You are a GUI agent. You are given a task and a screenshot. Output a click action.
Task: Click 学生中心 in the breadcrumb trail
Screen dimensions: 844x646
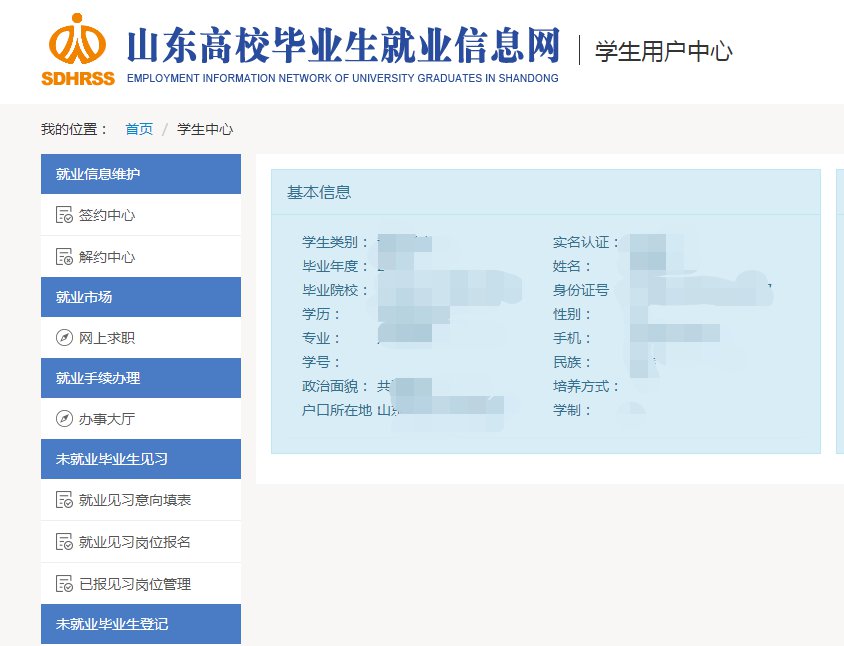tap(205, 129)
